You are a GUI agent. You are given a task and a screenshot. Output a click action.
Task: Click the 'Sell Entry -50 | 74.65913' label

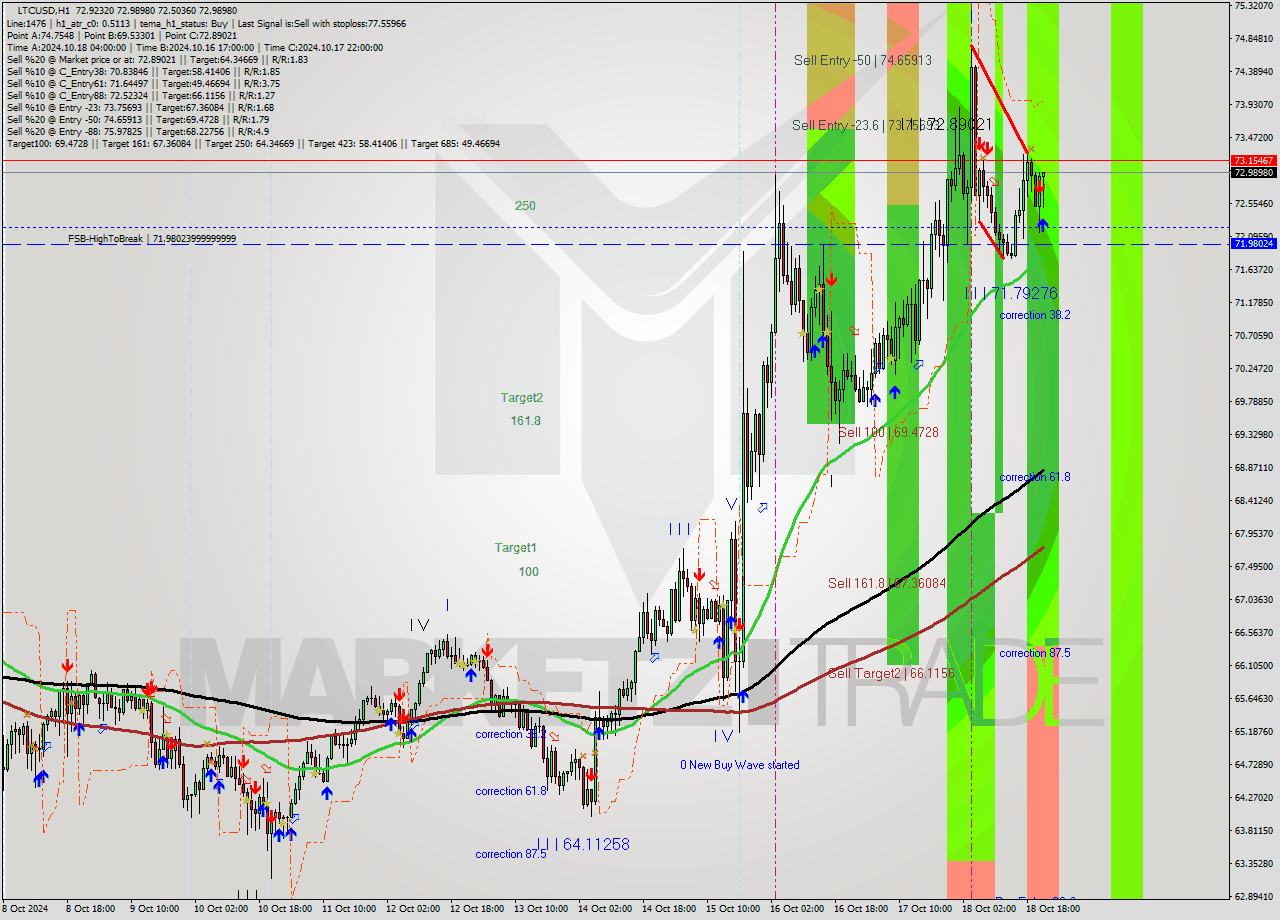pyautogui.click(x=862, y=60)
